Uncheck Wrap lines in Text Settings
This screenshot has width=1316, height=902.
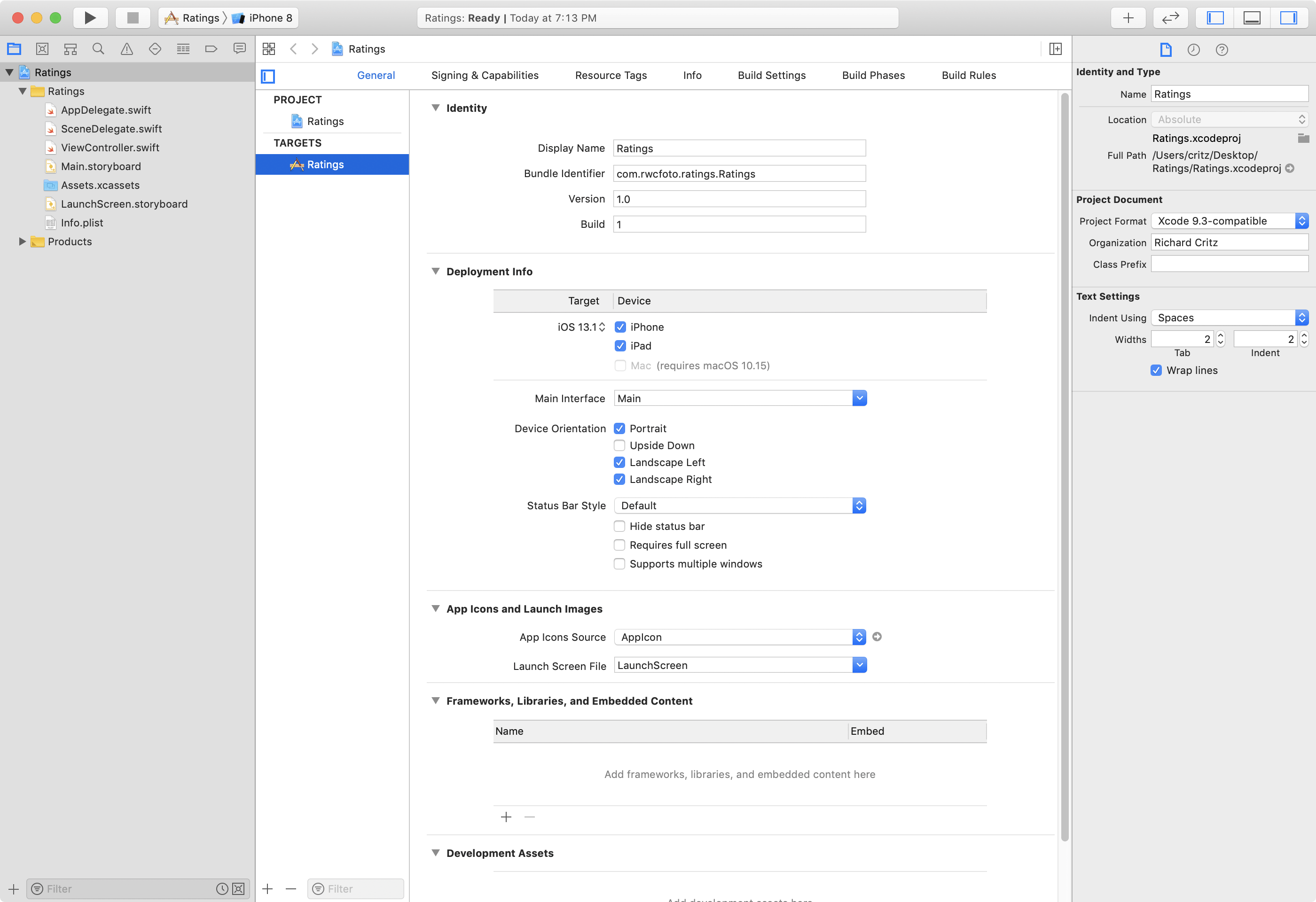click(1156, 370)
